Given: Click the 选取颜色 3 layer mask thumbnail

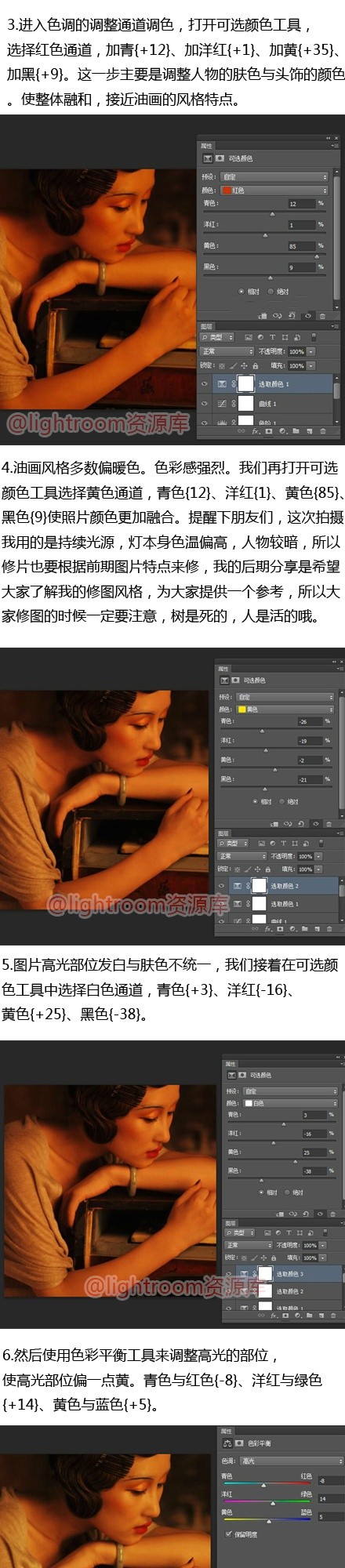Looking at the screenshot, I should 265,1273.
